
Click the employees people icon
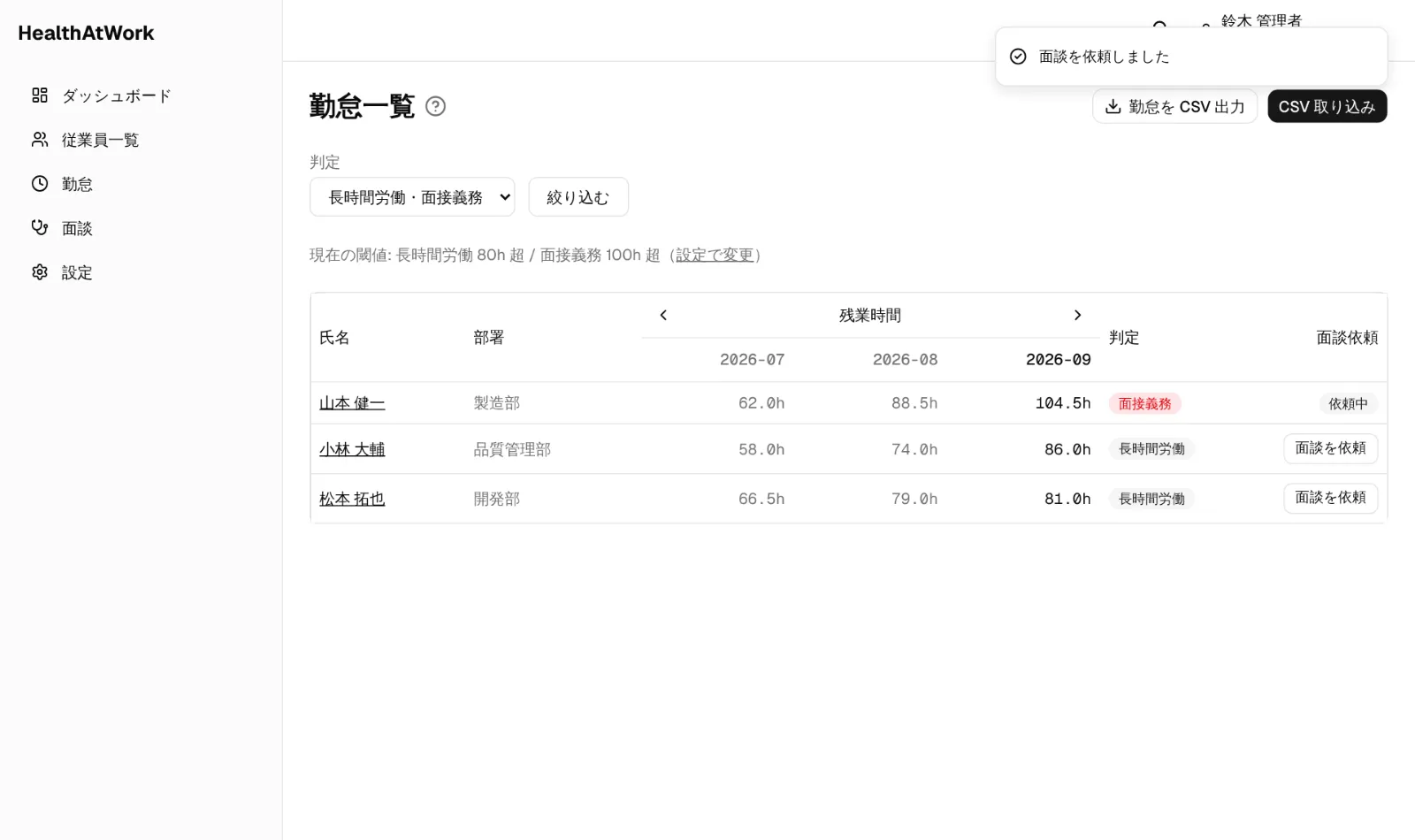tap(40, 139)
